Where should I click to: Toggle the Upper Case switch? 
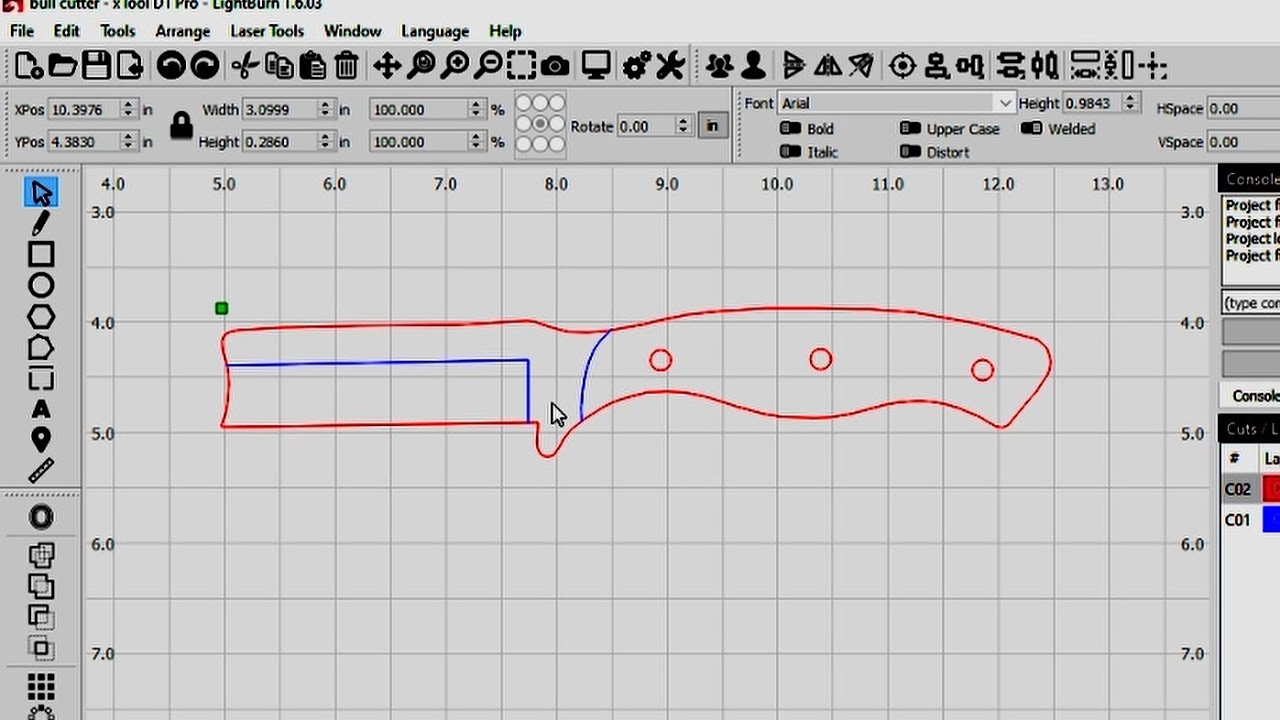click(x=910, y=128)
